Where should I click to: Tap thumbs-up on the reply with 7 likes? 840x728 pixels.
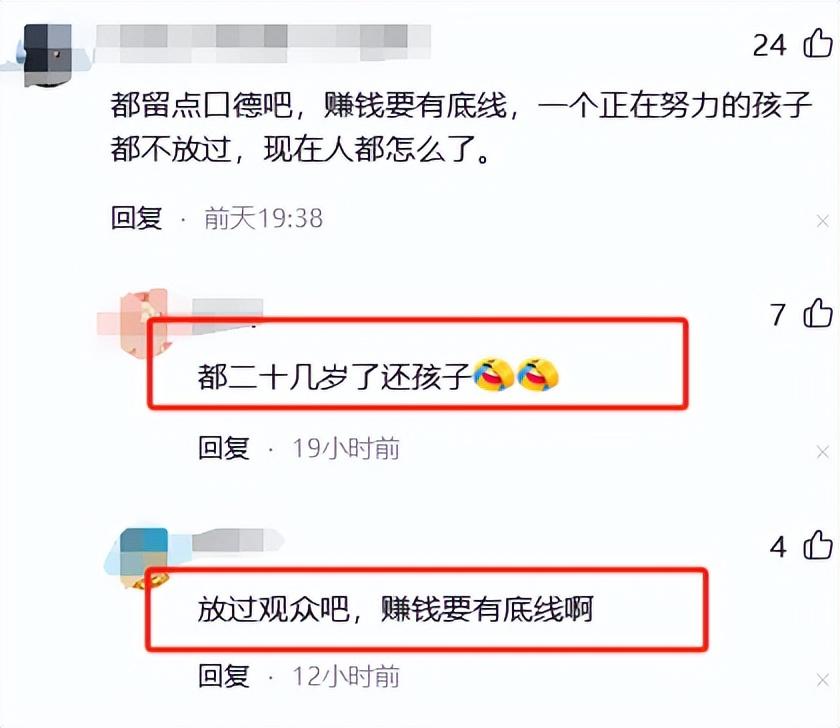818,313
